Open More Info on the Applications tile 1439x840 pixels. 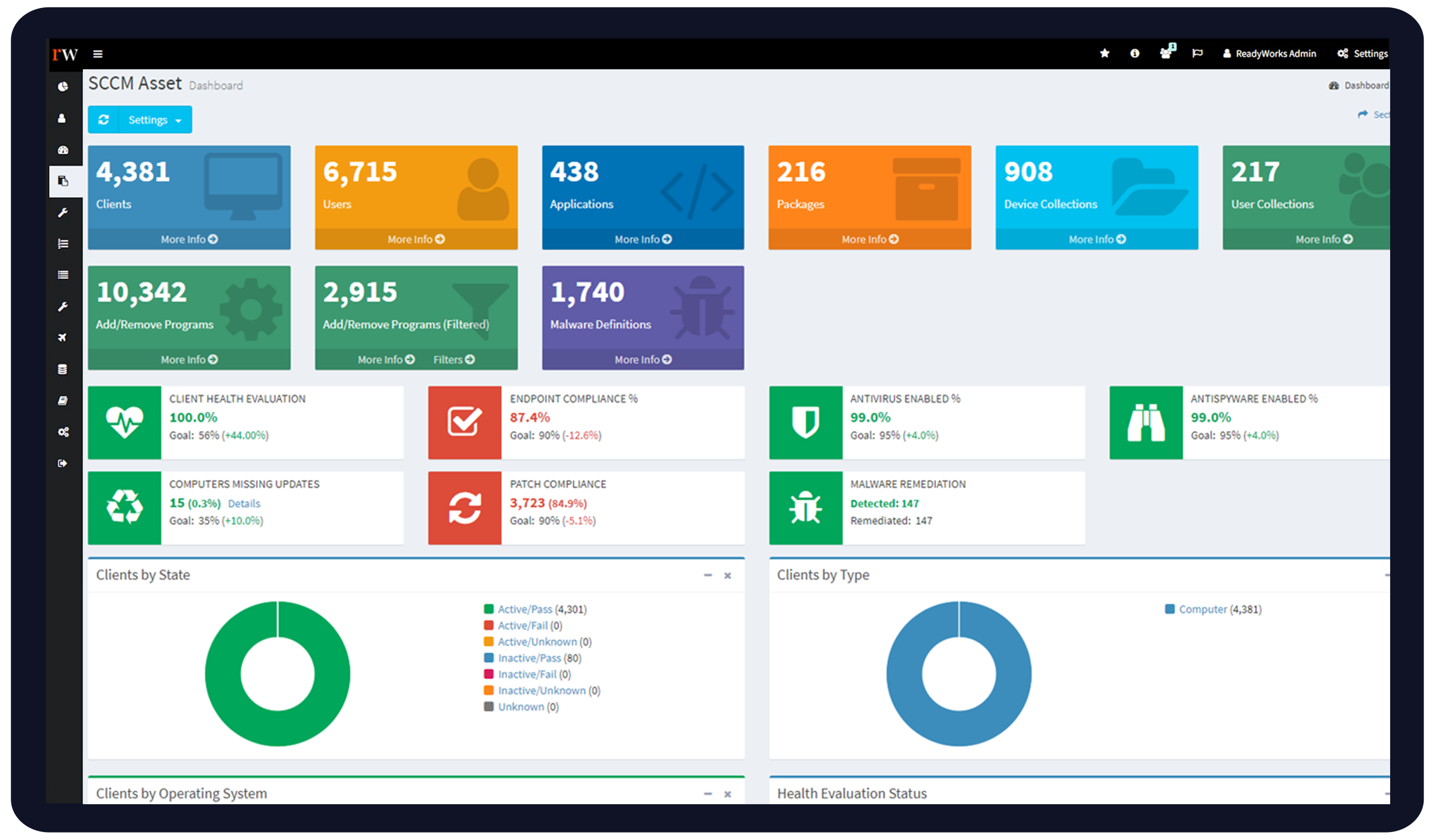click(643, 239)
